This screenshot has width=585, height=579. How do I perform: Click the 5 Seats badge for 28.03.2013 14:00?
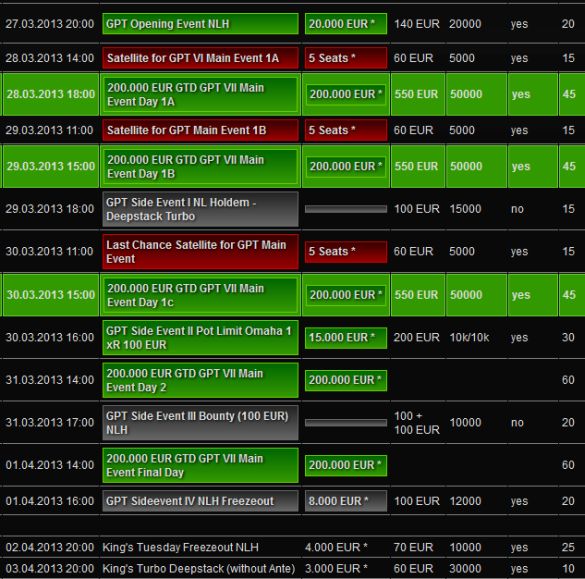(x=346, y=58)
